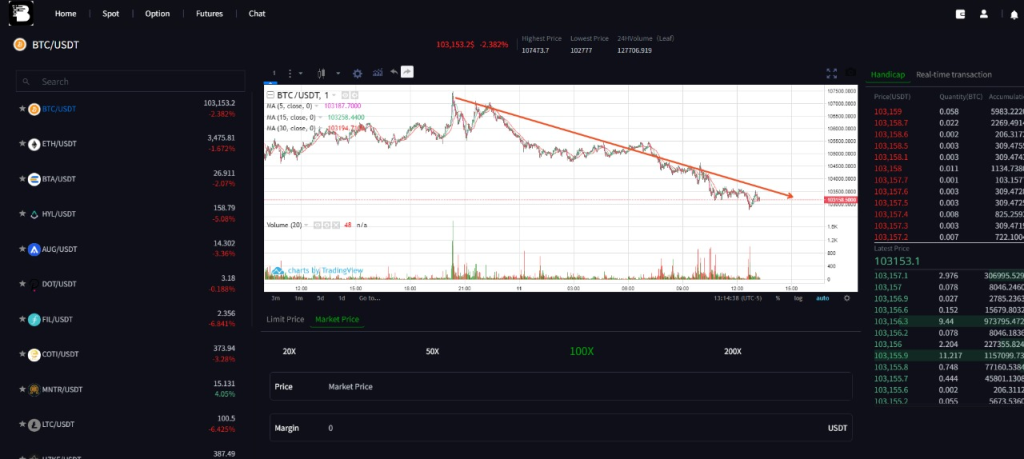Switch to Real-time transaction tab

[x=953, y=75]
